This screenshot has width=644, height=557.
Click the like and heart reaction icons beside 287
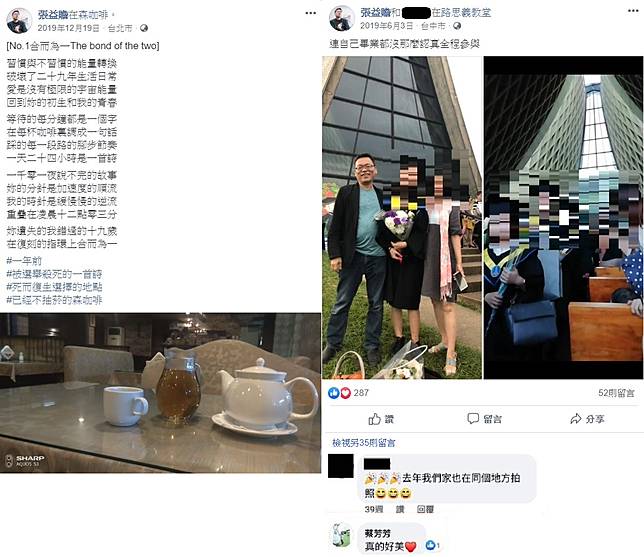click(340, 393)
